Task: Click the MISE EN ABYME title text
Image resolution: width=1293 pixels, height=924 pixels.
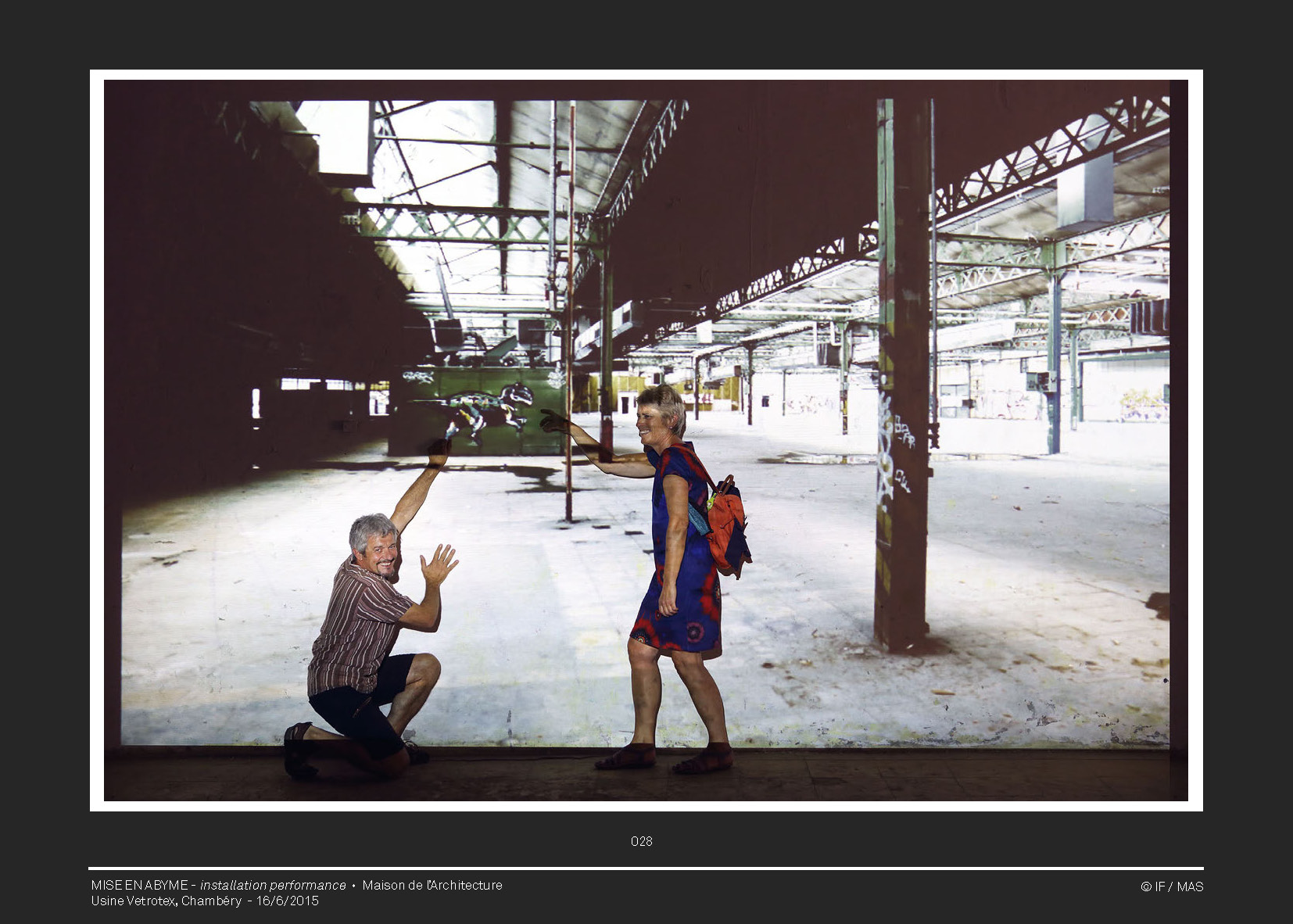Action: click(x=139, y=885)
